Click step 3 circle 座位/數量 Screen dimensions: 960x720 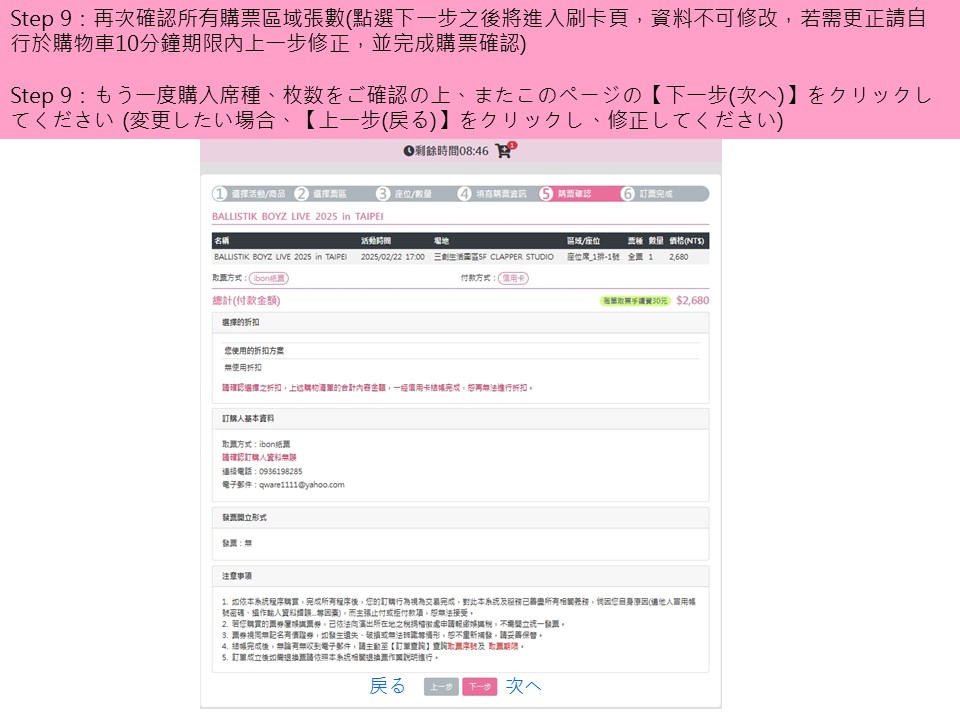[x=383, y=194]
